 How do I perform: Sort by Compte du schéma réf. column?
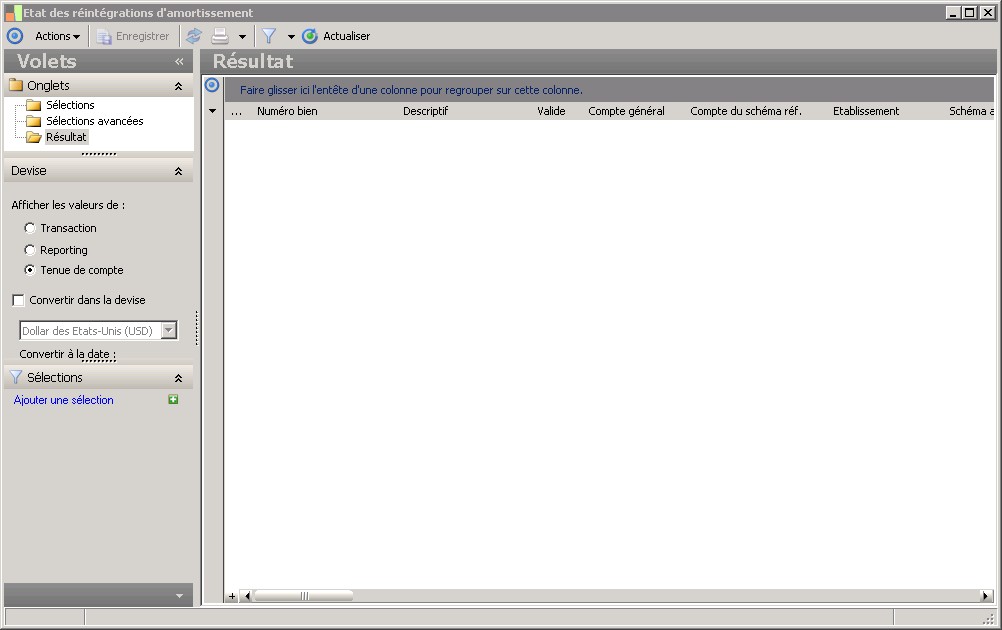coord(746,111)
